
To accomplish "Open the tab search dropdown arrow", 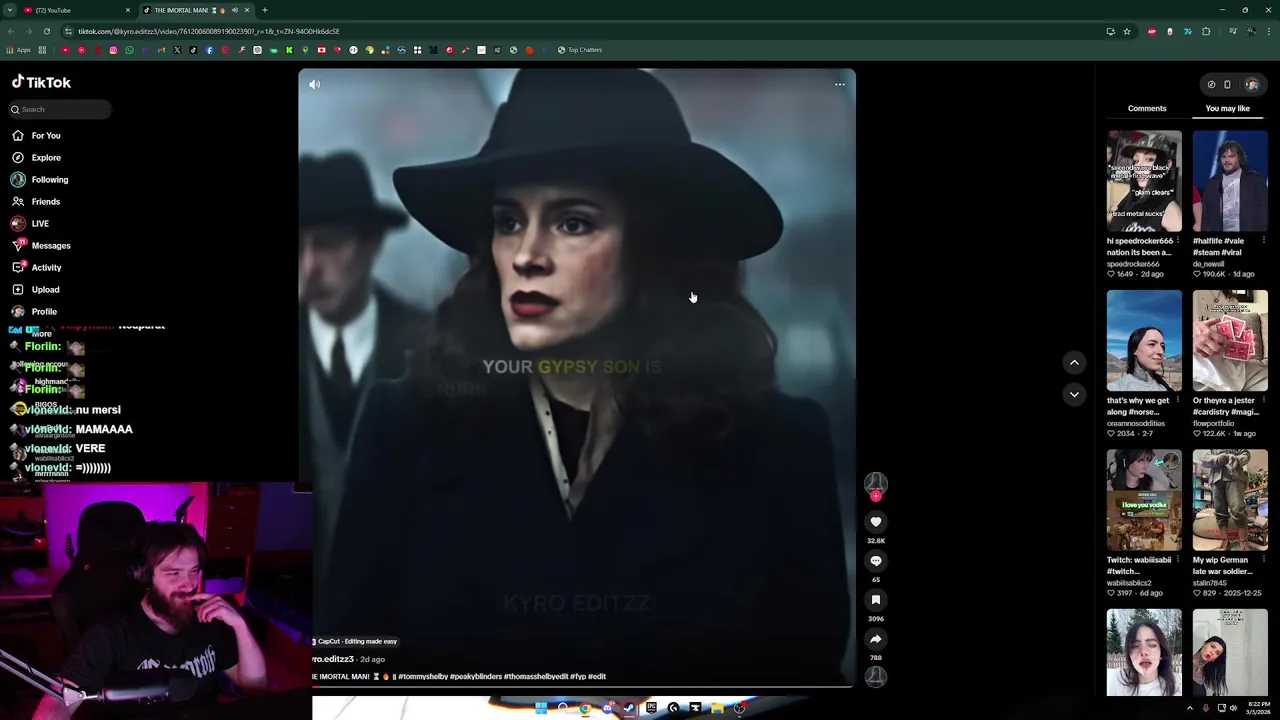I will coord(10,10).
